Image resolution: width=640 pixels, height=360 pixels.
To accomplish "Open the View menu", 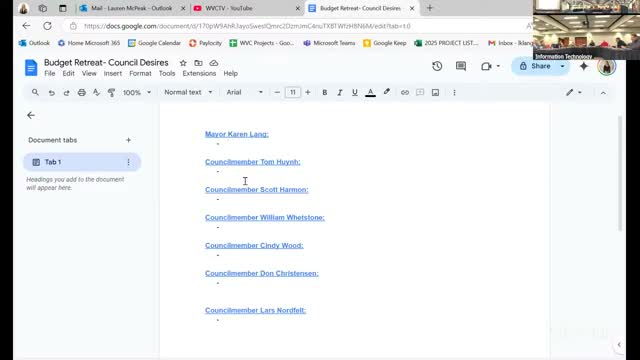I will [x=89, y=73].
